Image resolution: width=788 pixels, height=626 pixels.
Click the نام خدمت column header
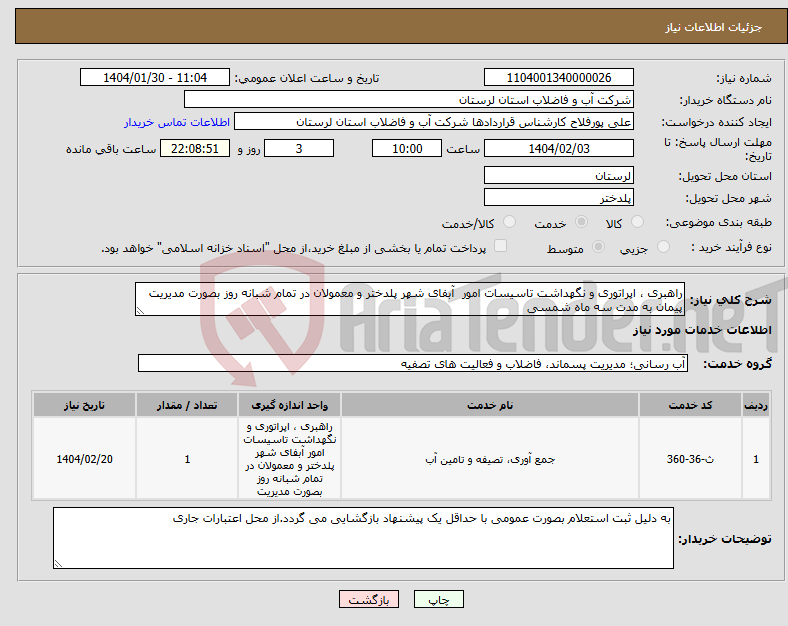[490, 405]
